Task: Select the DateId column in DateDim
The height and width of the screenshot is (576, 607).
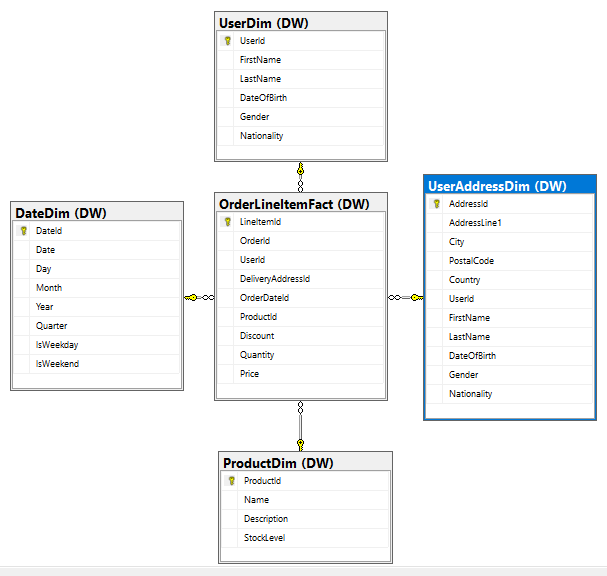Action: [97, 231]
